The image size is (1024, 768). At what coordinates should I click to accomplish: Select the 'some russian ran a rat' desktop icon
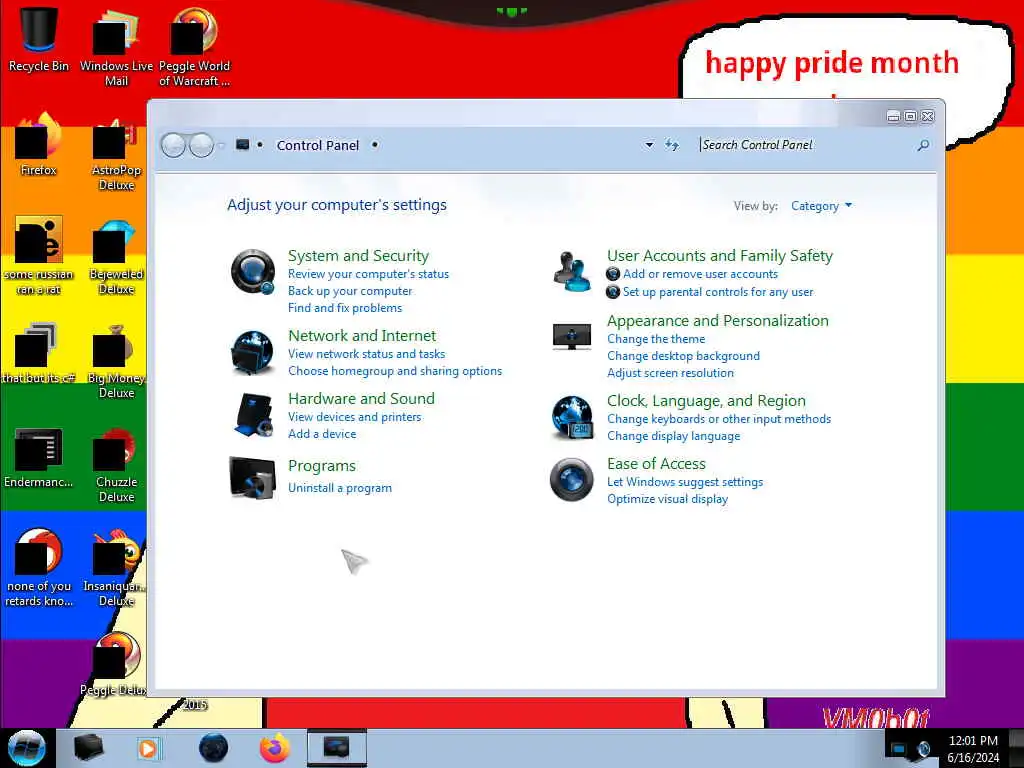coord(39,255)
